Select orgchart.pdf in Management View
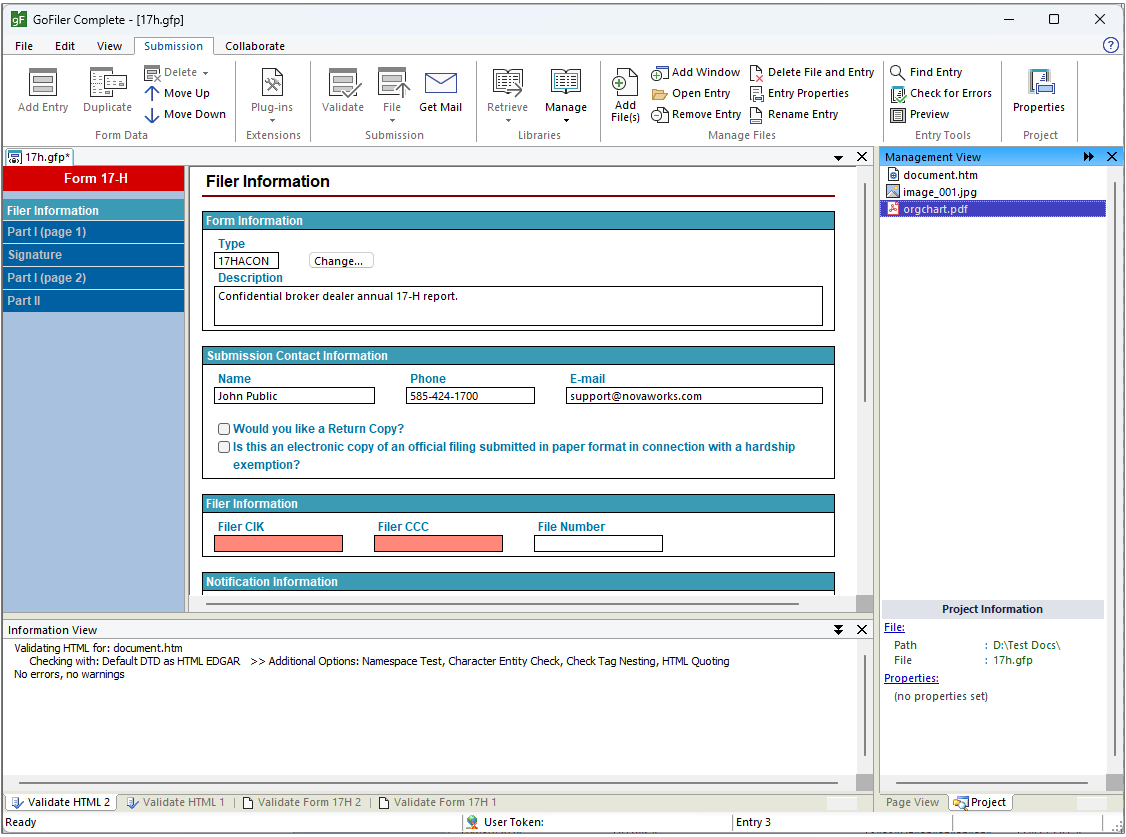Image resolution: width=1126 pixels, height=837 pixels. click(x=993, y=209)
